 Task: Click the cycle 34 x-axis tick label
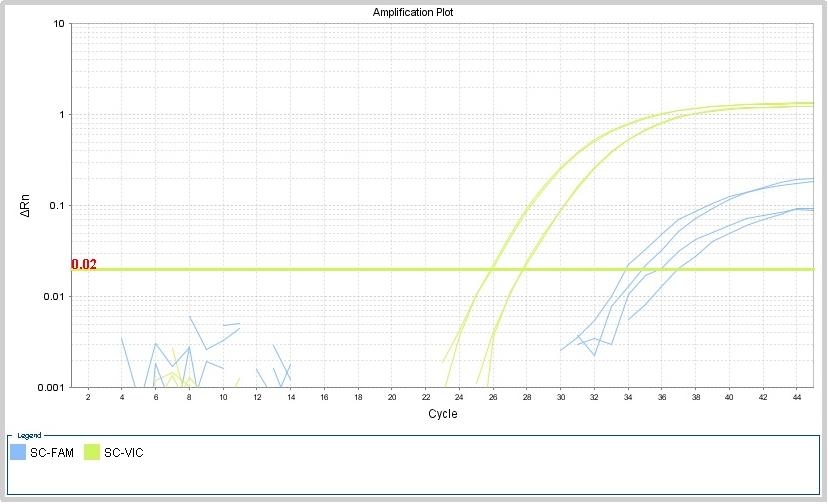pos(627,398)
